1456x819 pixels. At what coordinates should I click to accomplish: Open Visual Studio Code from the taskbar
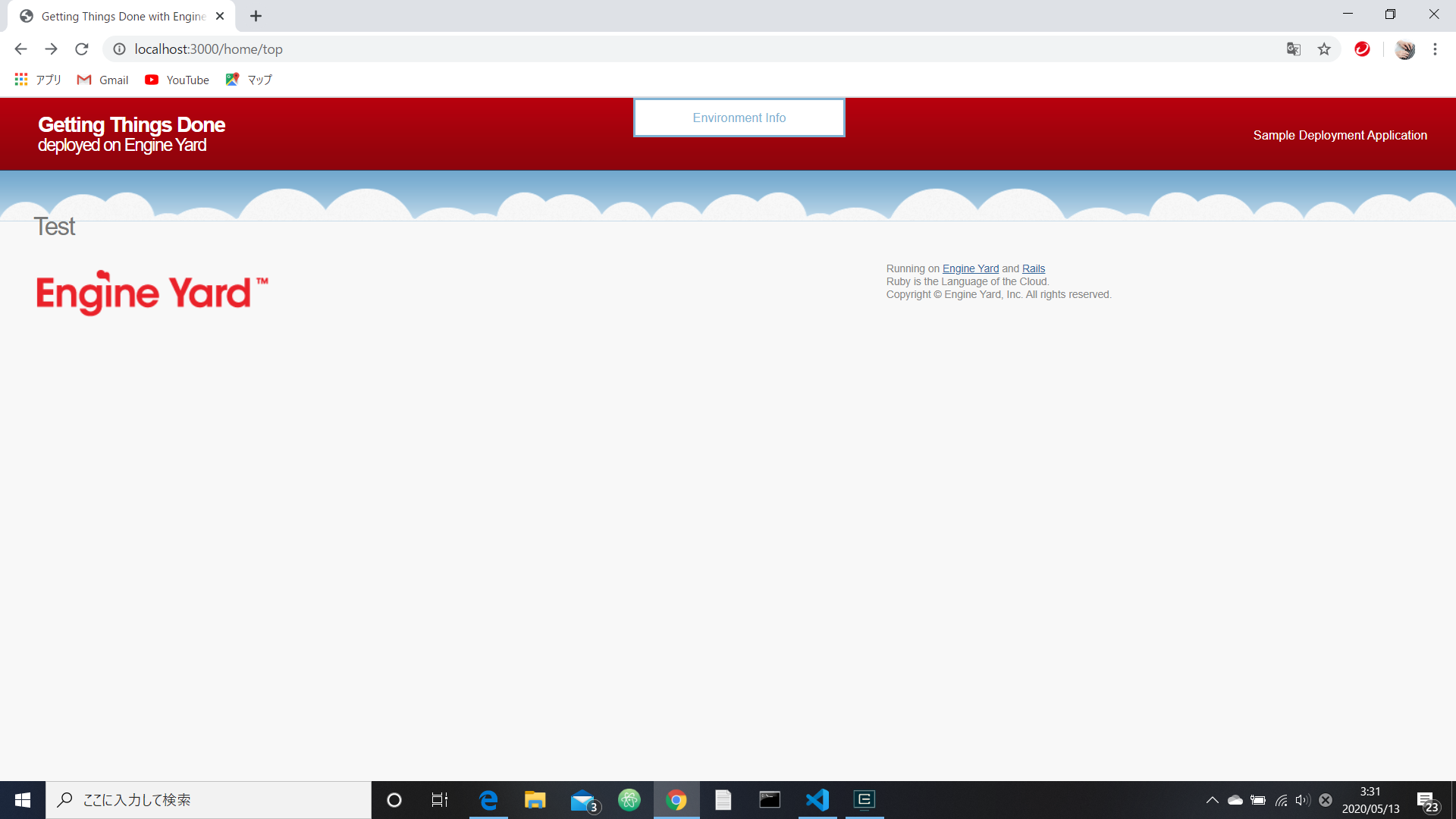[x=817, y=800]
